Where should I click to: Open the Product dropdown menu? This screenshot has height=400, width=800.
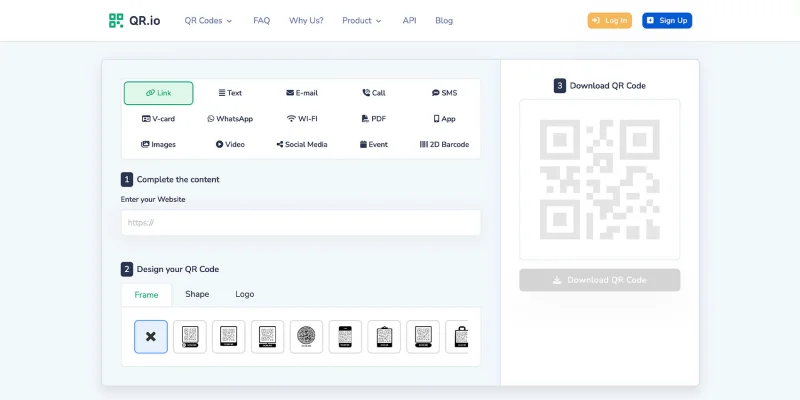click(x=361, y=20)
